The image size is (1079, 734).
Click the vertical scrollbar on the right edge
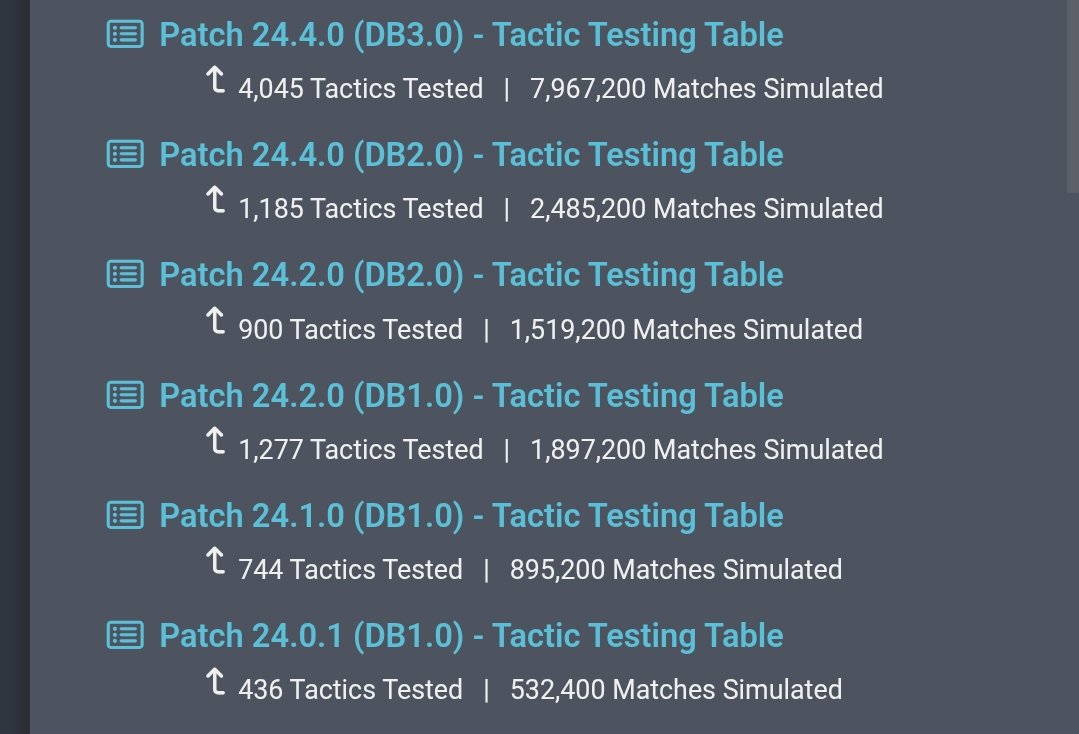click(1072, 95)
